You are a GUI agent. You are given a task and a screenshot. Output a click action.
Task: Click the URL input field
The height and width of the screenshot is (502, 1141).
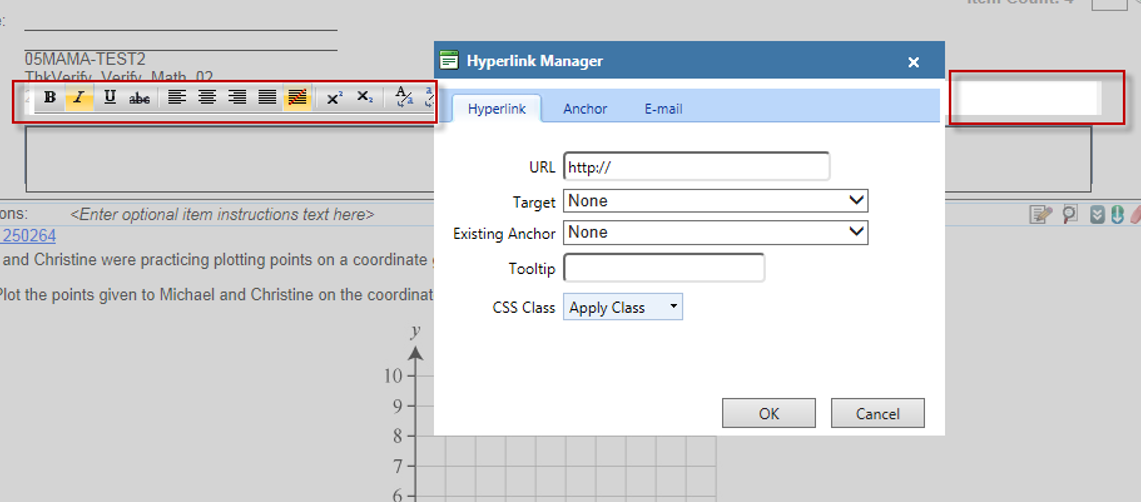click(x=696, y=167)
